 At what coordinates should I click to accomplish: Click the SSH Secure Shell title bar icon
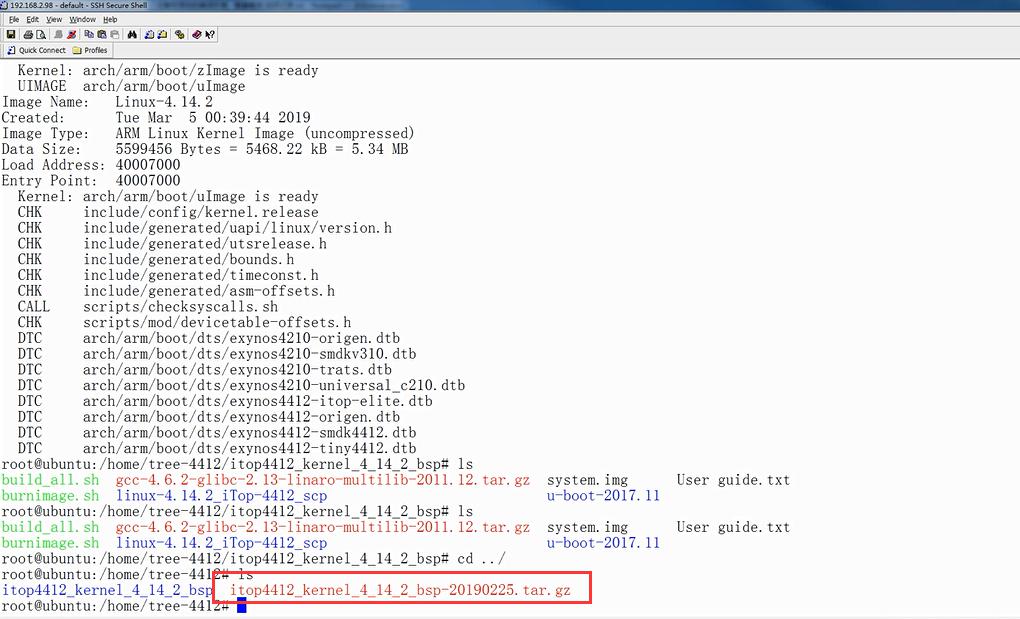pyautogui.click(x=3, y=5)
